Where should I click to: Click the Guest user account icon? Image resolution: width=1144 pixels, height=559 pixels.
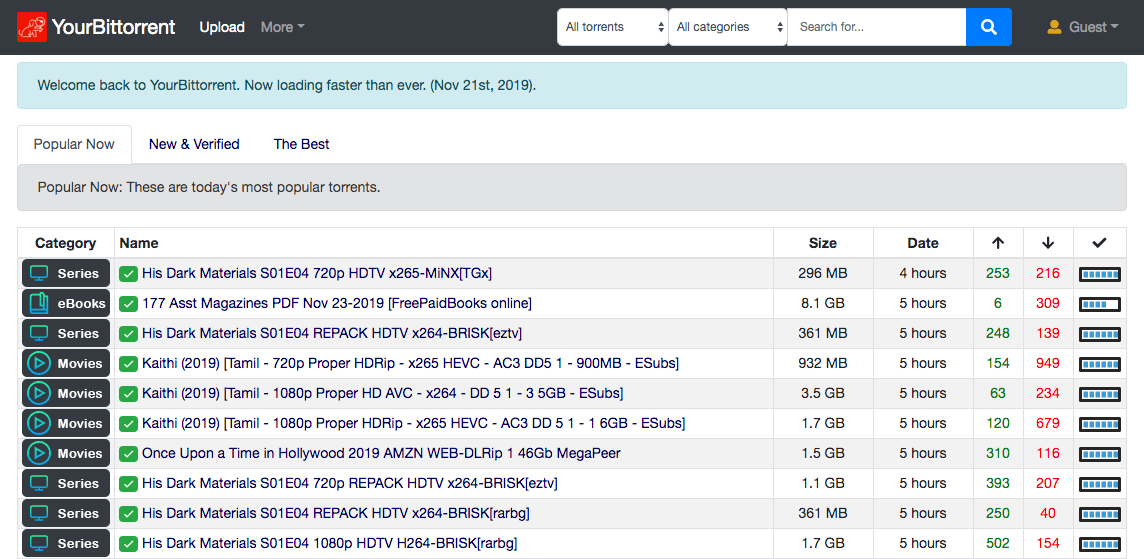(1054, 27)
